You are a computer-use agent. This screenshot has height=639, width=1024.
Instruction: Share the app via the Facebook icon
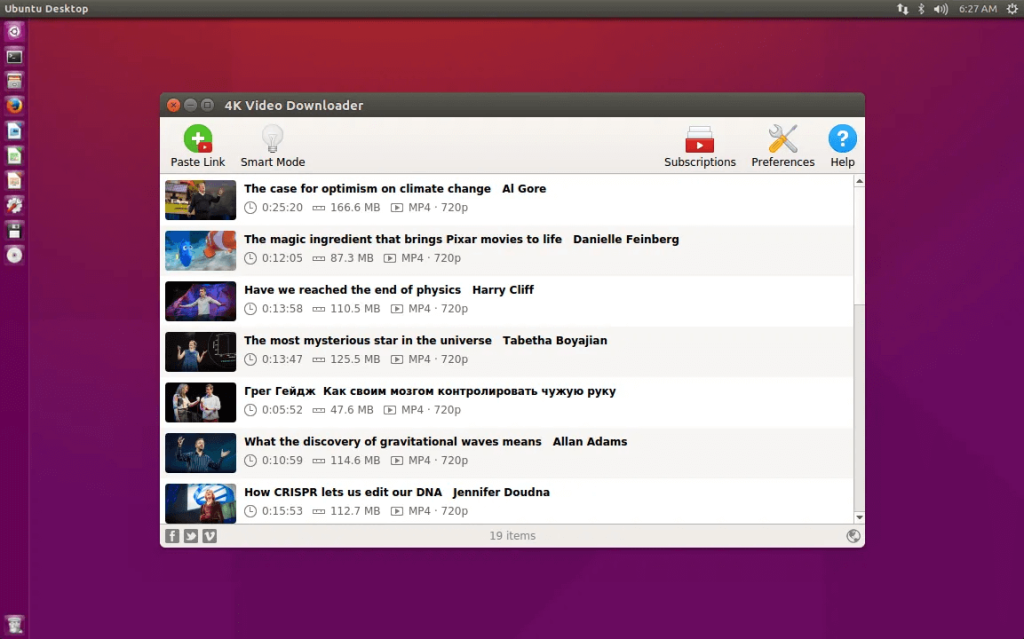172,535
